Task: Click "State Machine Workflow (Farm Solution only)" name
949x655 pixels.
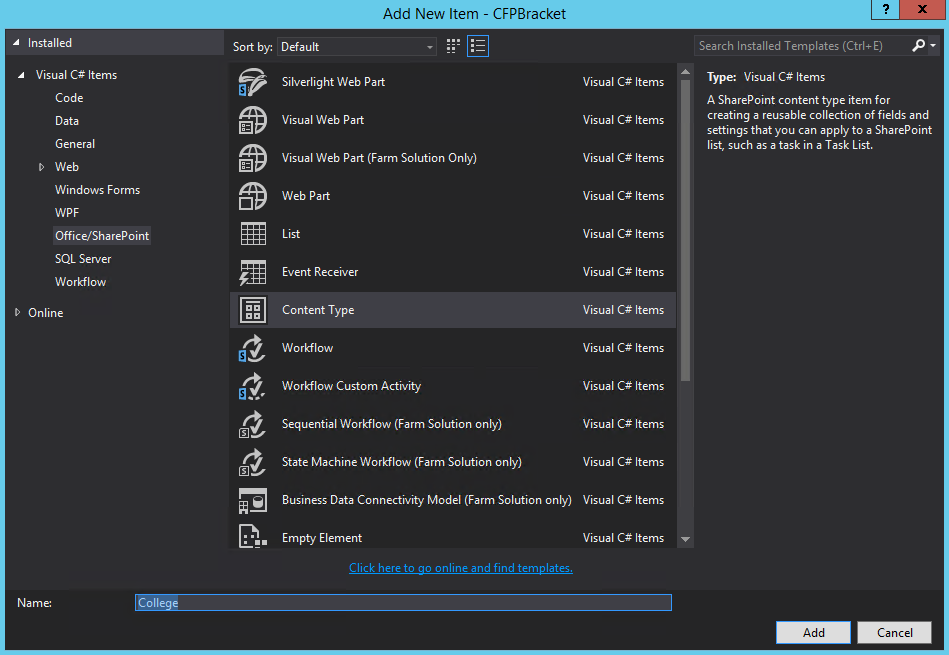Action: click(401, 462)
